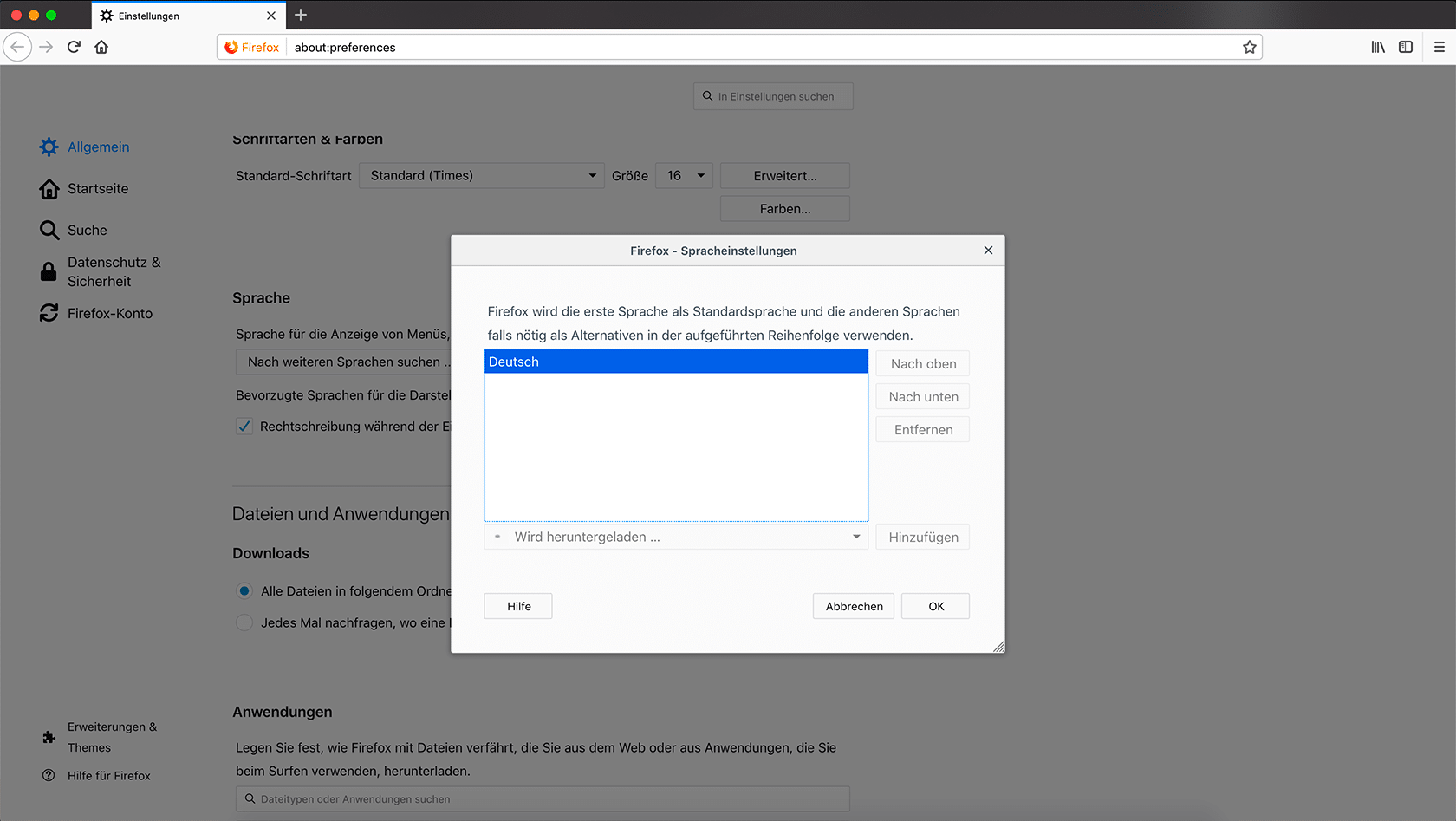Select Alle Dateien in folgendem Ordner radio
This screenshot has height=821, width=1456.
coord(244,591)
